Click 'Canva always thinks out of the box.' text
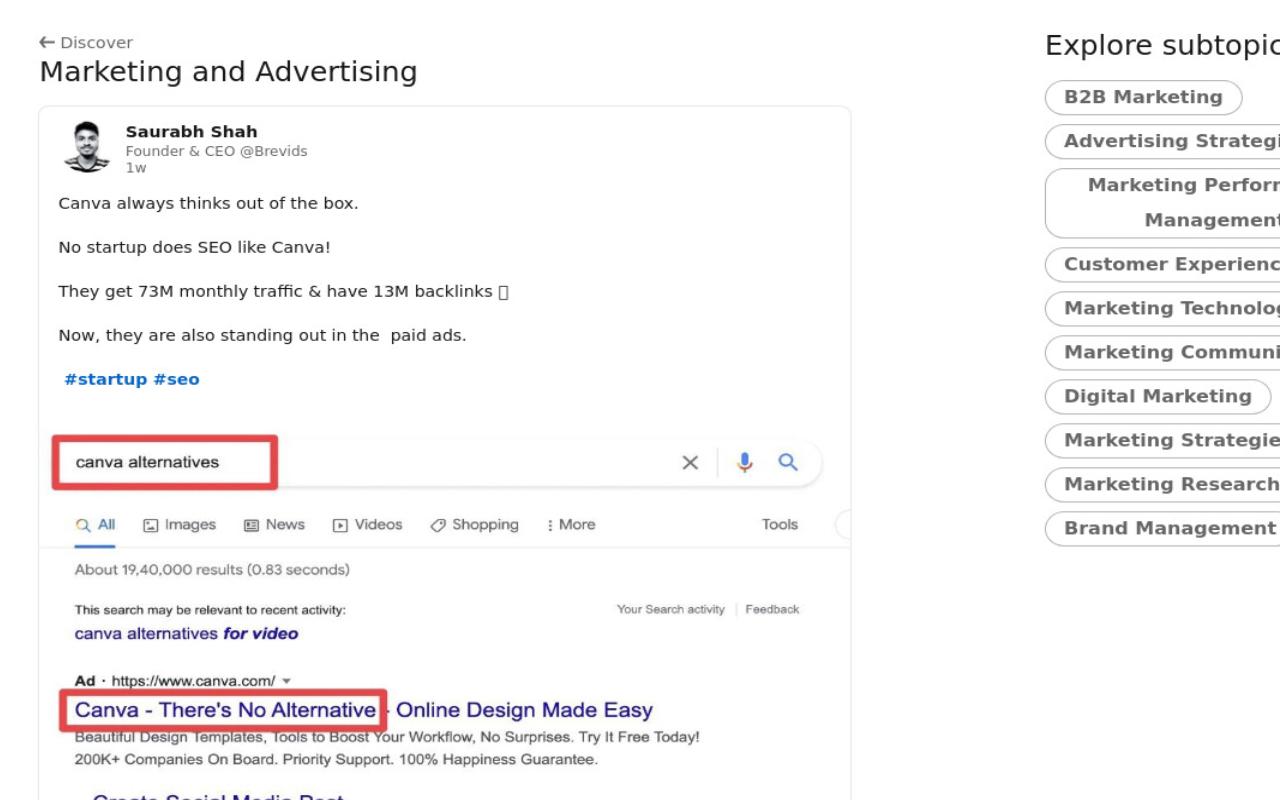1280x800 pixels. click(x=208, y=203)
